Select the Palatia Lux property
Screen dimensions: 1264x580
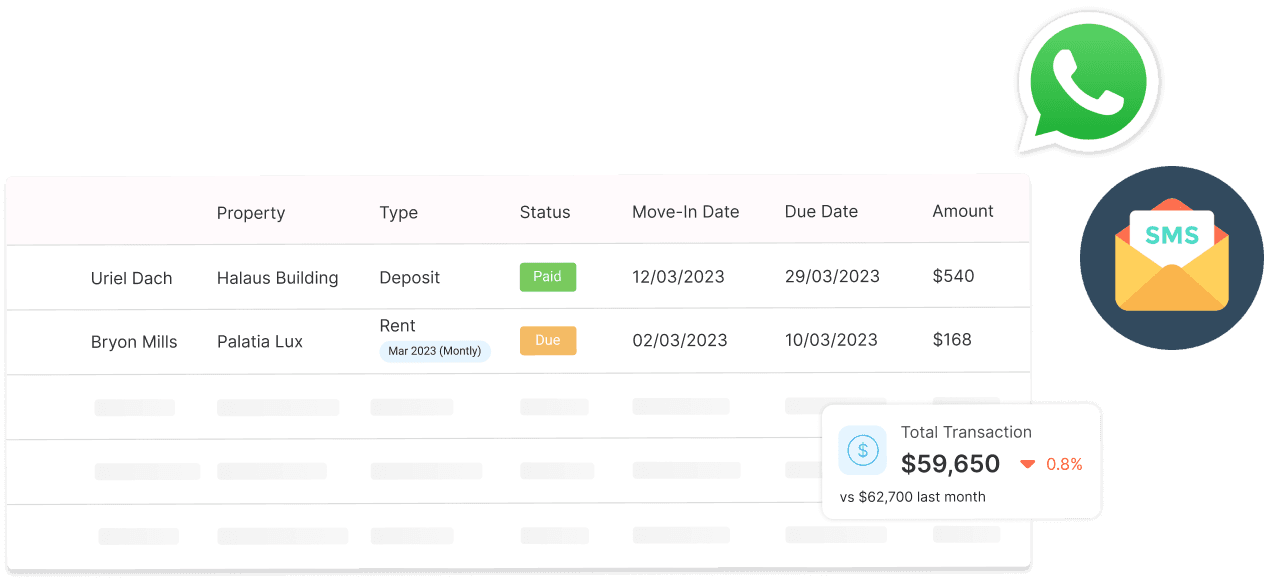click(260, 342)
